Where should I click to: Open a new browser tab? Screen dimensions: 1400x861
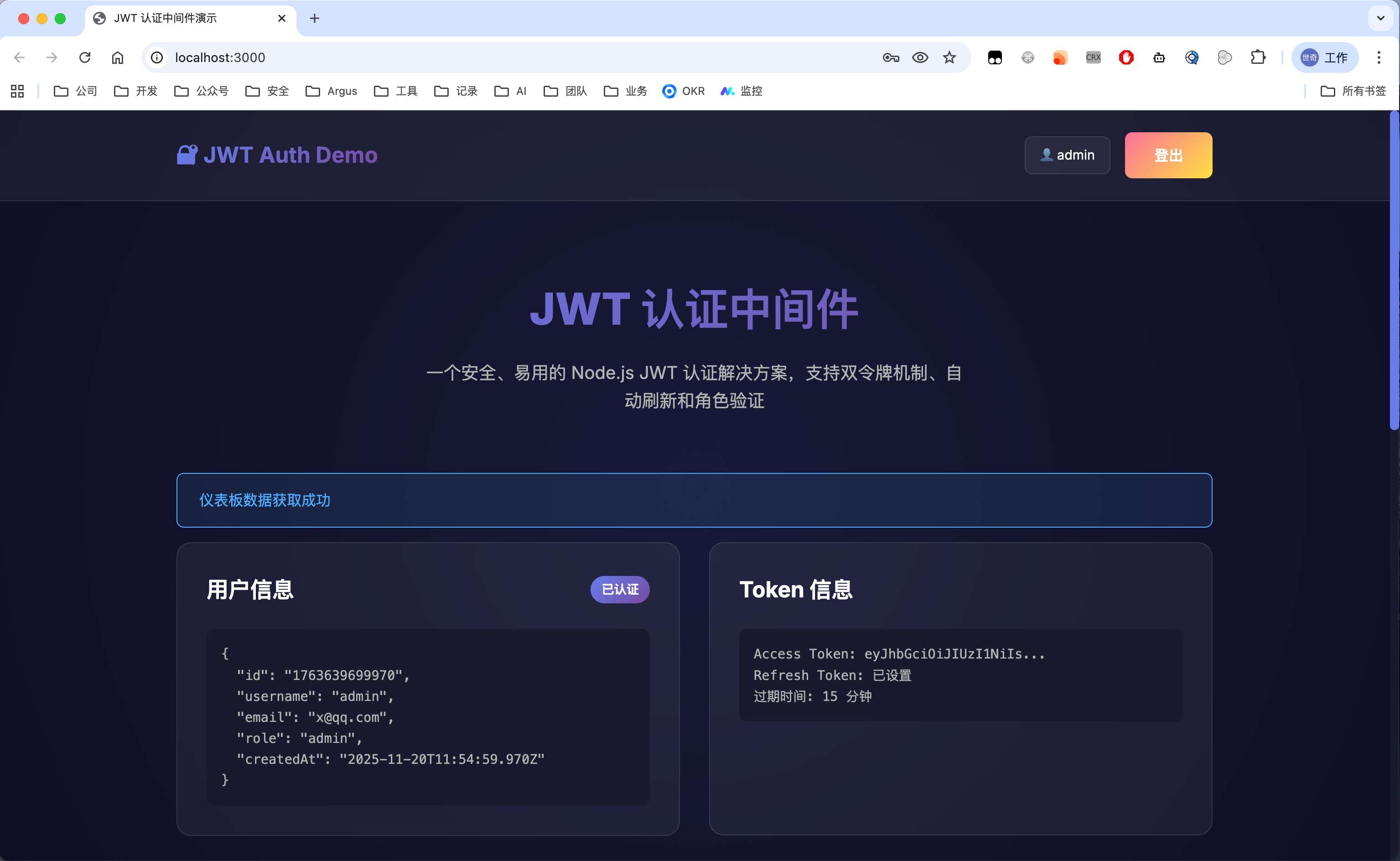click(314, 18)
